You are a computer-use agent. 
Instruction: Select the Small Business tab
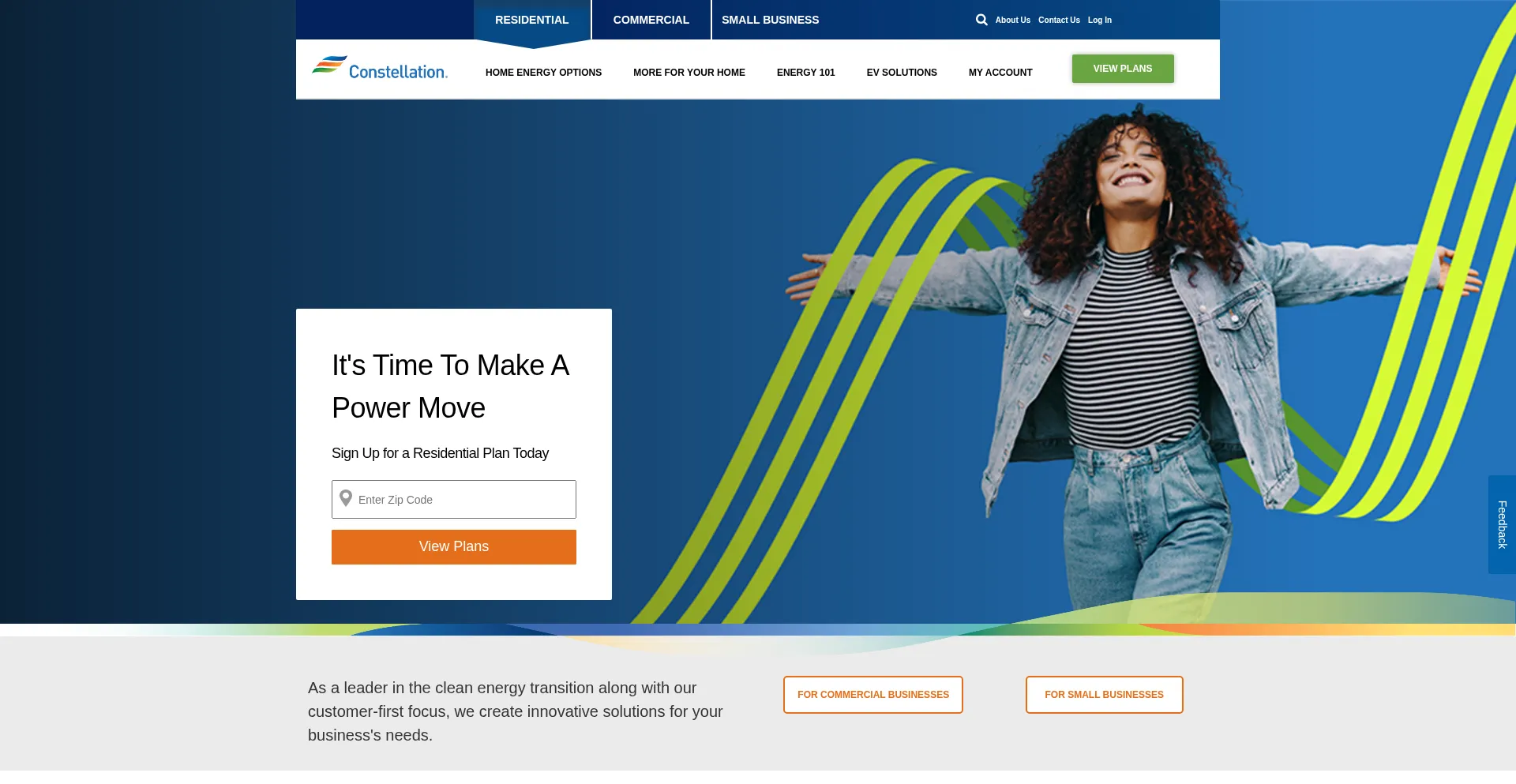[x=771, y=20]
